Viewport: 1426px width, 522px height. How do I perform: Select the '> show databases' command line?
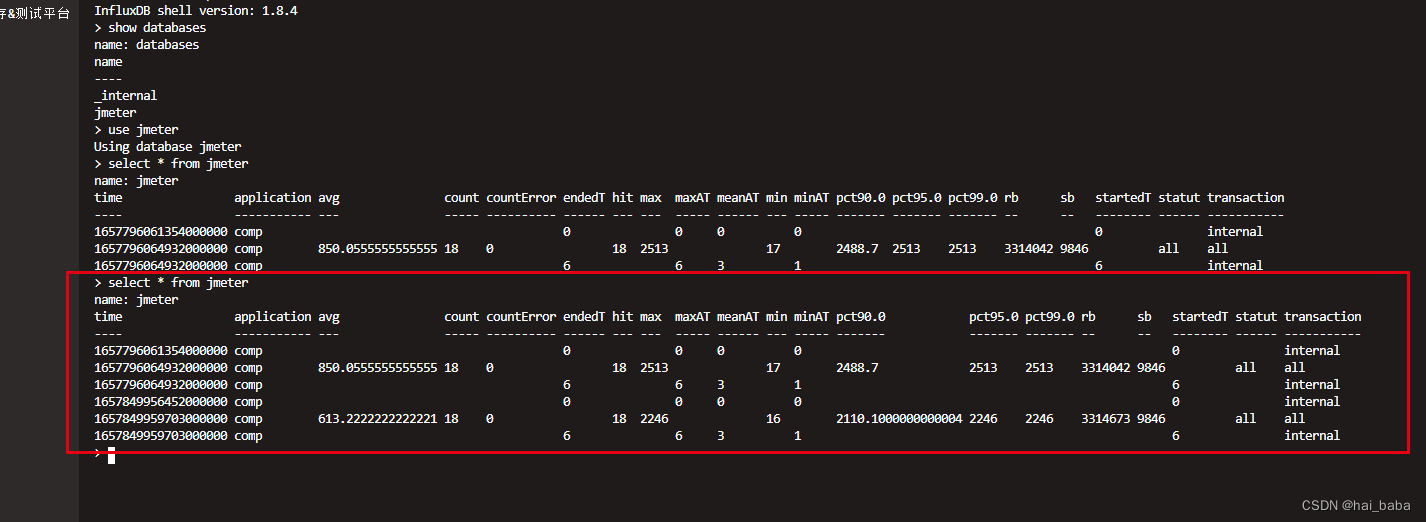(x=150, y=28)
